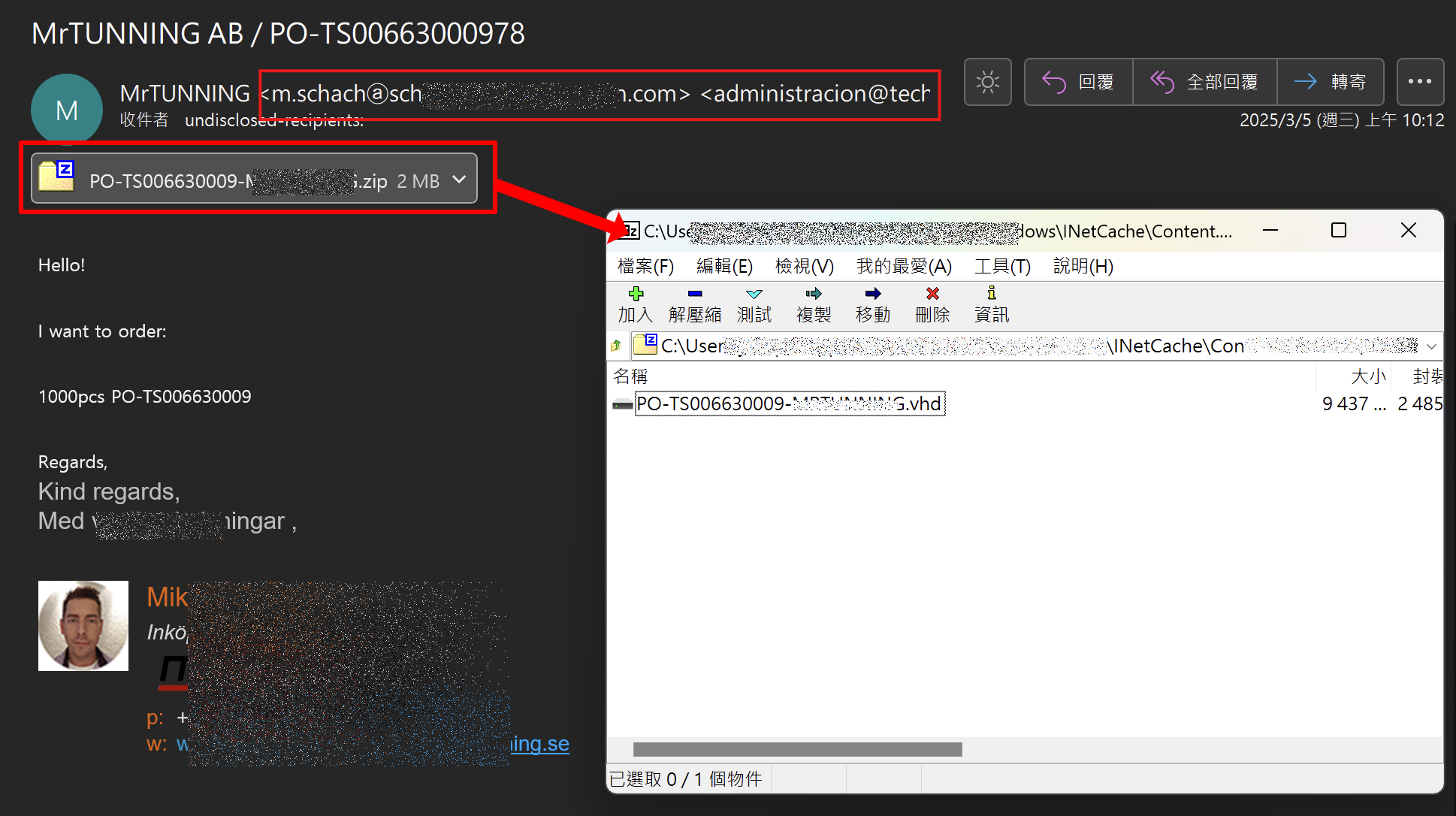Click the sender avatar circle M
The image size is (1456, 816).
pyautogui.click(x=67, y=110)
